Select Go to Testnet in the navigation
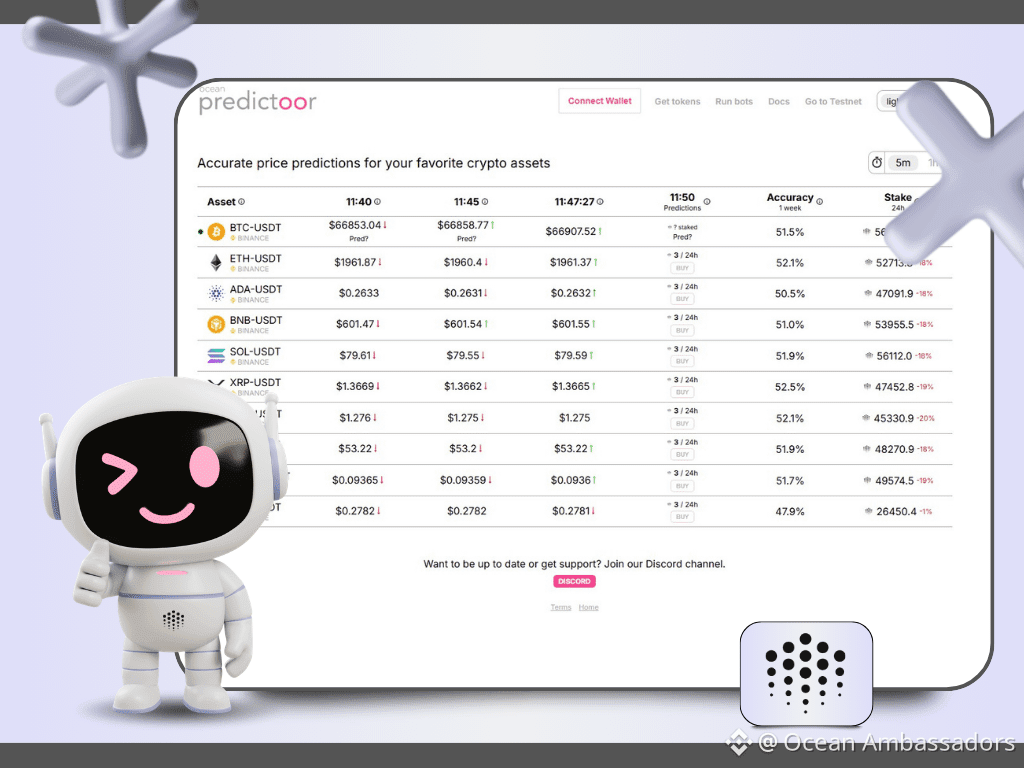Screen dimensions: 1024x768 [833, 101]
